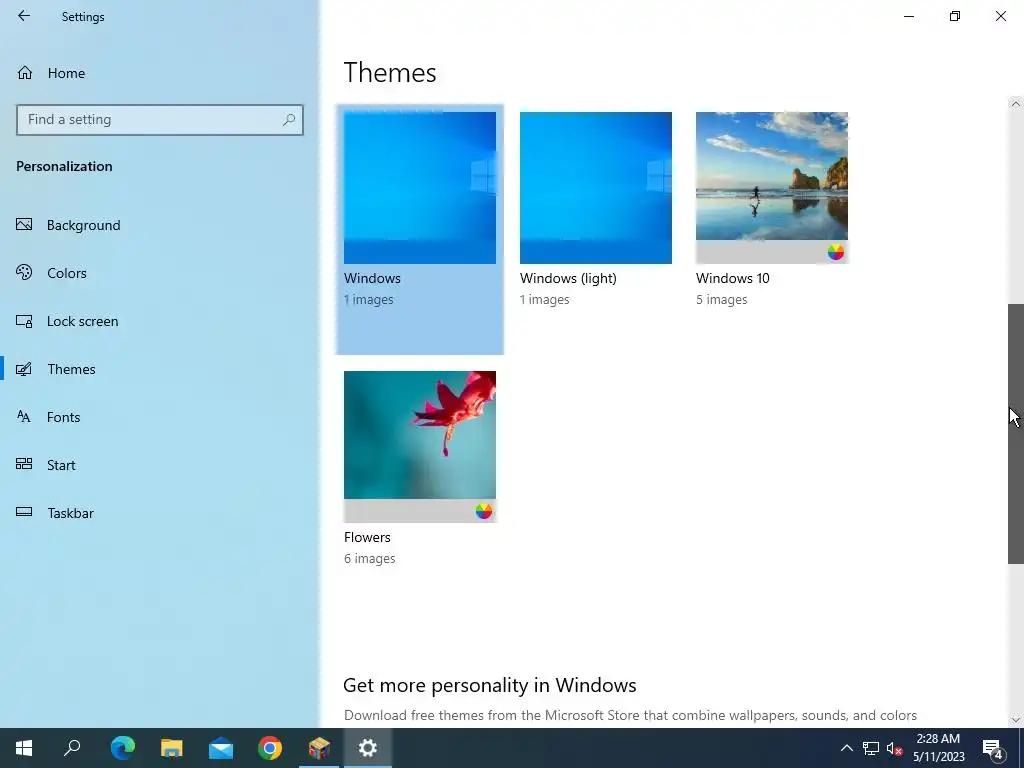Select Themes in the sidebar
The width and height of the screenshot is (1024, 768).
(71, 369)
